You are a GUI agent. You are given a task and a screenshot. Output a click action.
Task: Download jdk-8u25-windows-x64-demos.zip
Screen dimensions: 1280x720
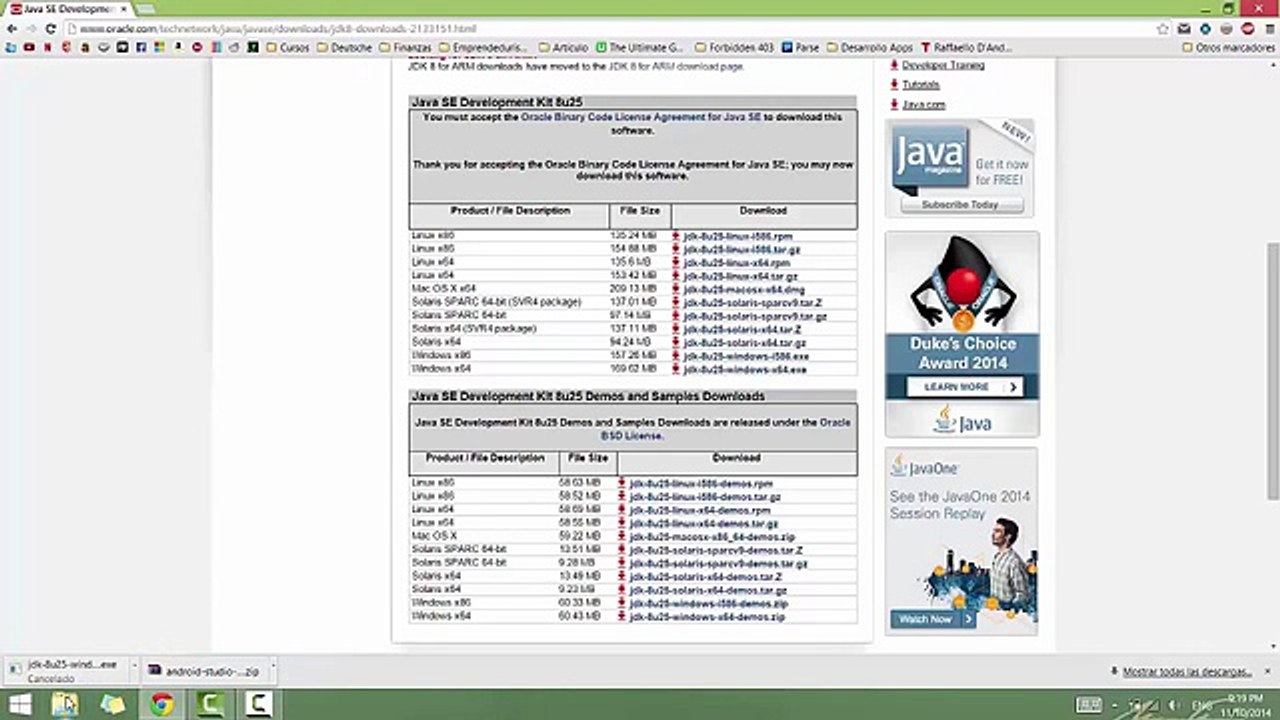[x=707, y=617]
